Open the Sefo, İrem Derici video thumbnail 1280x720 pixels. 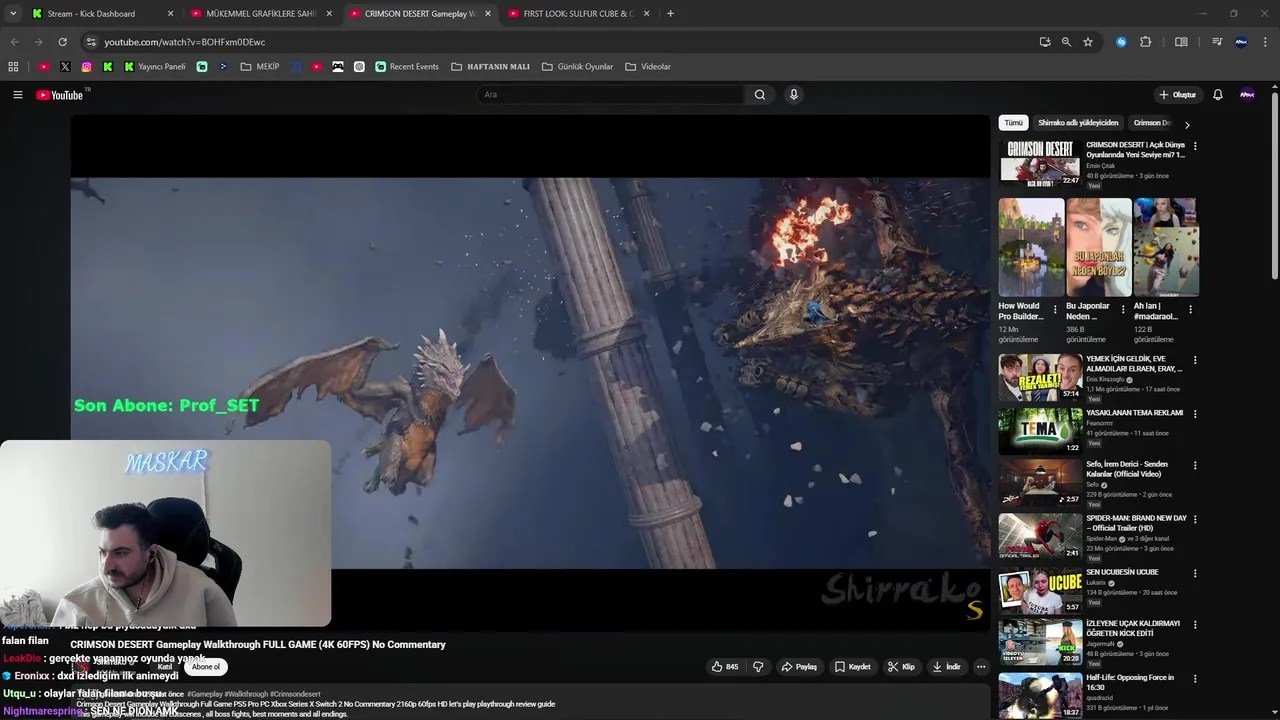[x=1040, y=482]
